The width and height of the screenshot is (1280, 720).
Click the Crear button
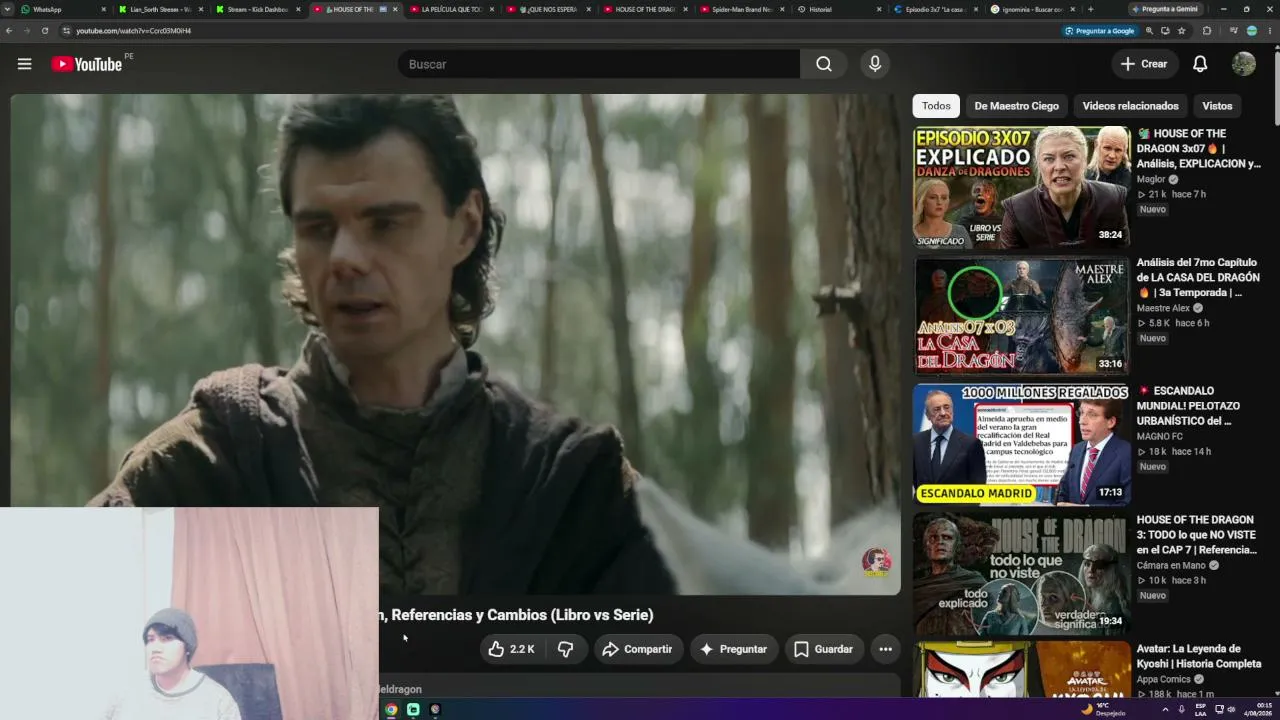point(1145,64)
